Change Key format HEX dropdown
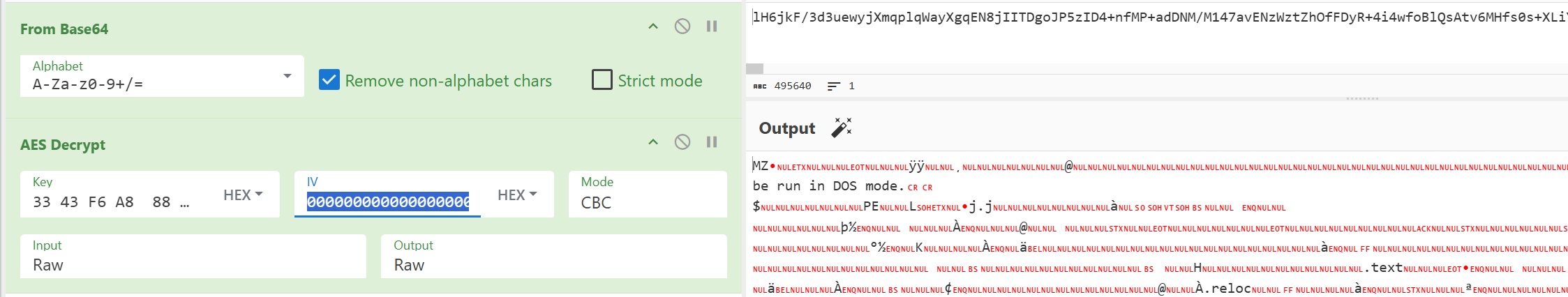The image size is (1568, 297). tap(243, 195)
